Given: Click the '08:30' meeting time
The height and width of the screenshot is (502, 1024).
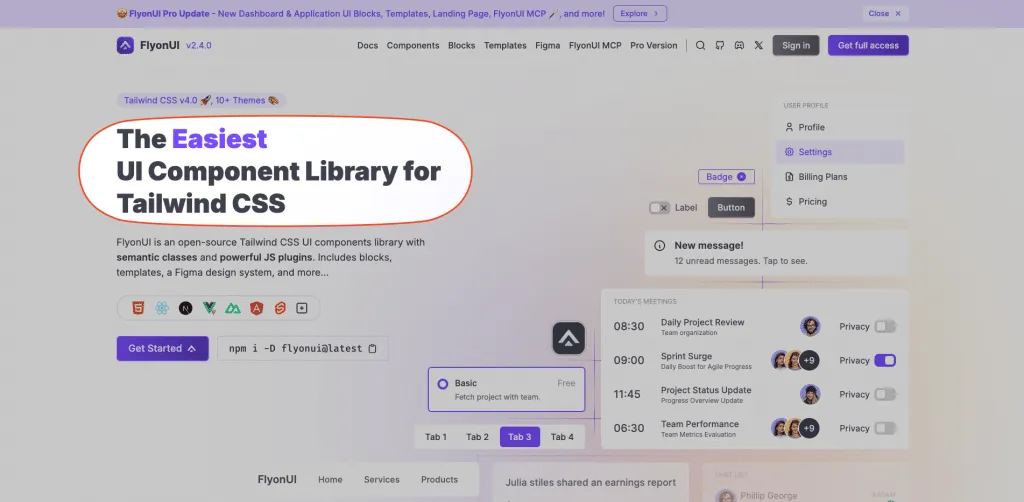Looking at the screenshot, I should [629, 326].
